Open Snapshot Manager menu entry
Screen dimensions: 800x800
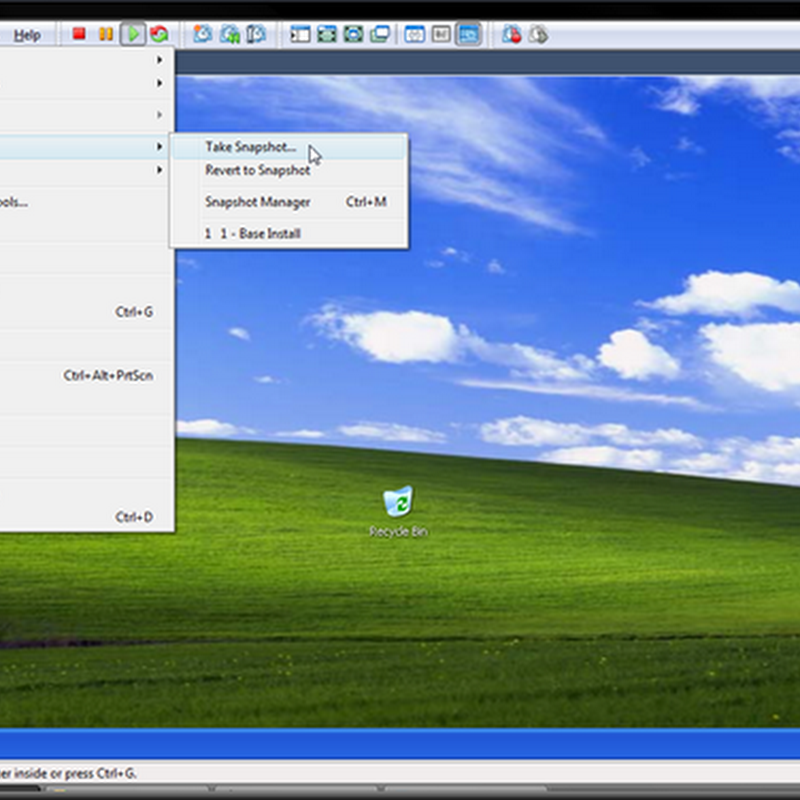(x=258, y=202)
